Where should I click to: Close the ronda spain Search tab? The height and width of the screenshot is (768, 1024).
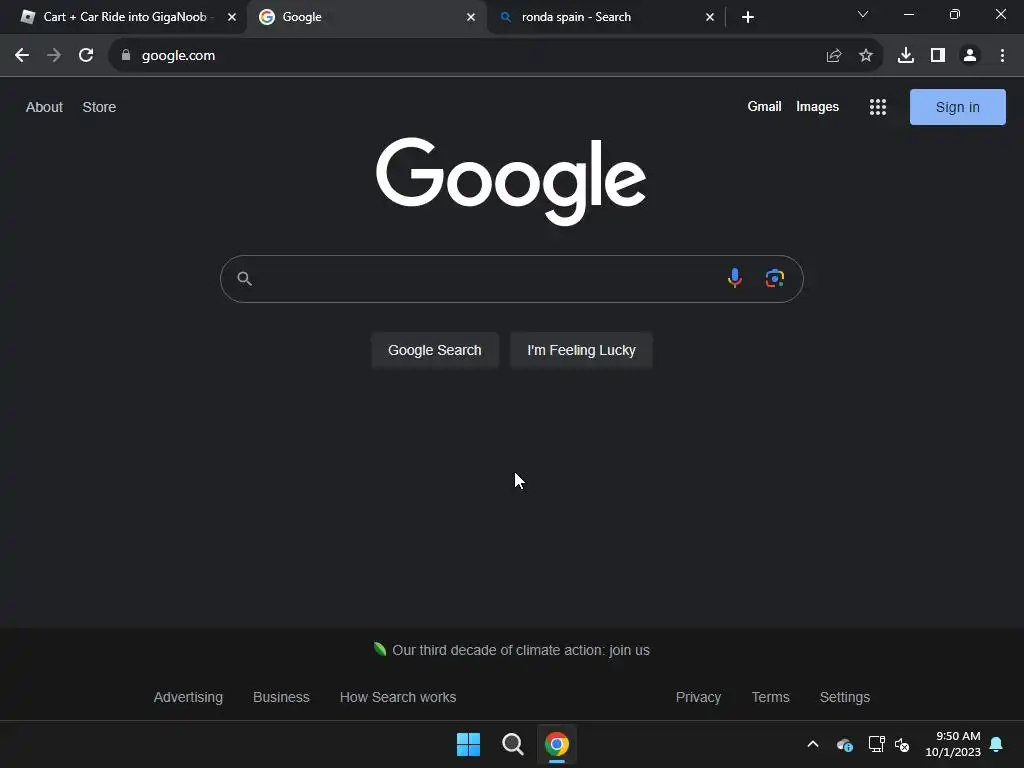tap(710, 17)
